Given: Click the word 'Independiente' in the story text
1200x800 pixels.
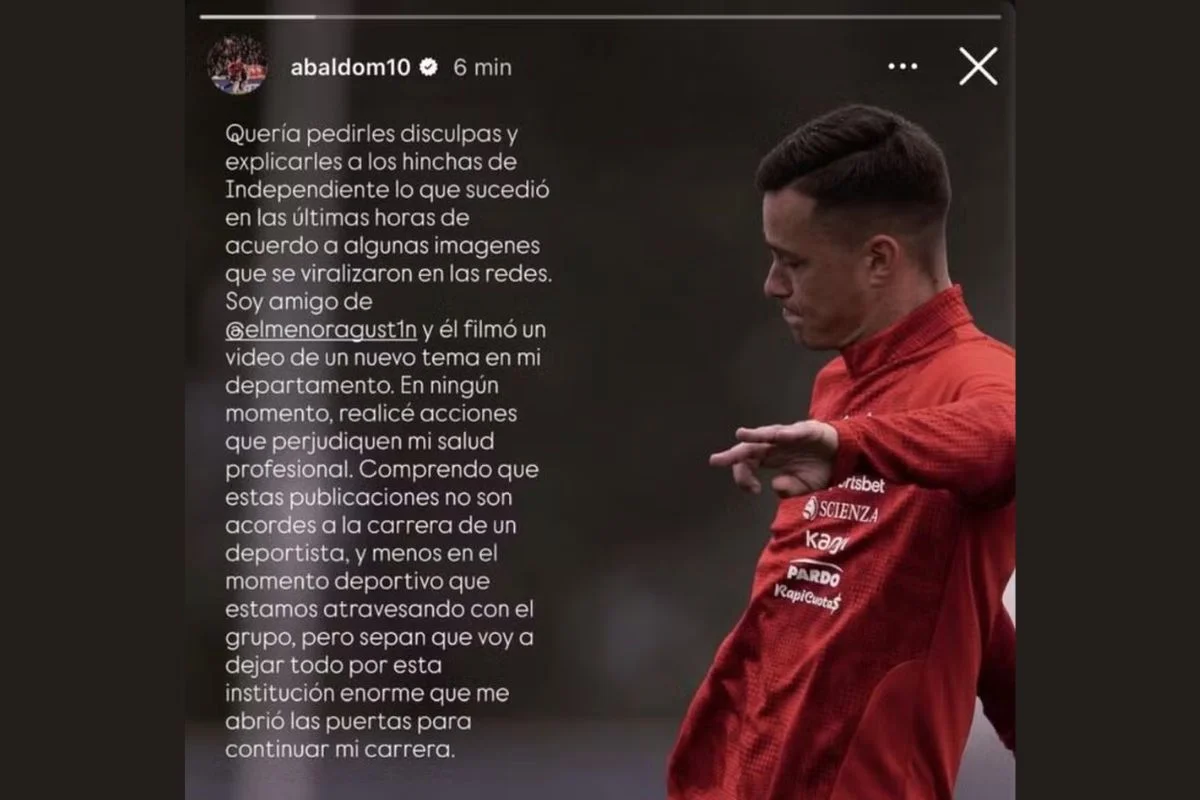Looking at the screenshot, I should [x=296, y=189].
